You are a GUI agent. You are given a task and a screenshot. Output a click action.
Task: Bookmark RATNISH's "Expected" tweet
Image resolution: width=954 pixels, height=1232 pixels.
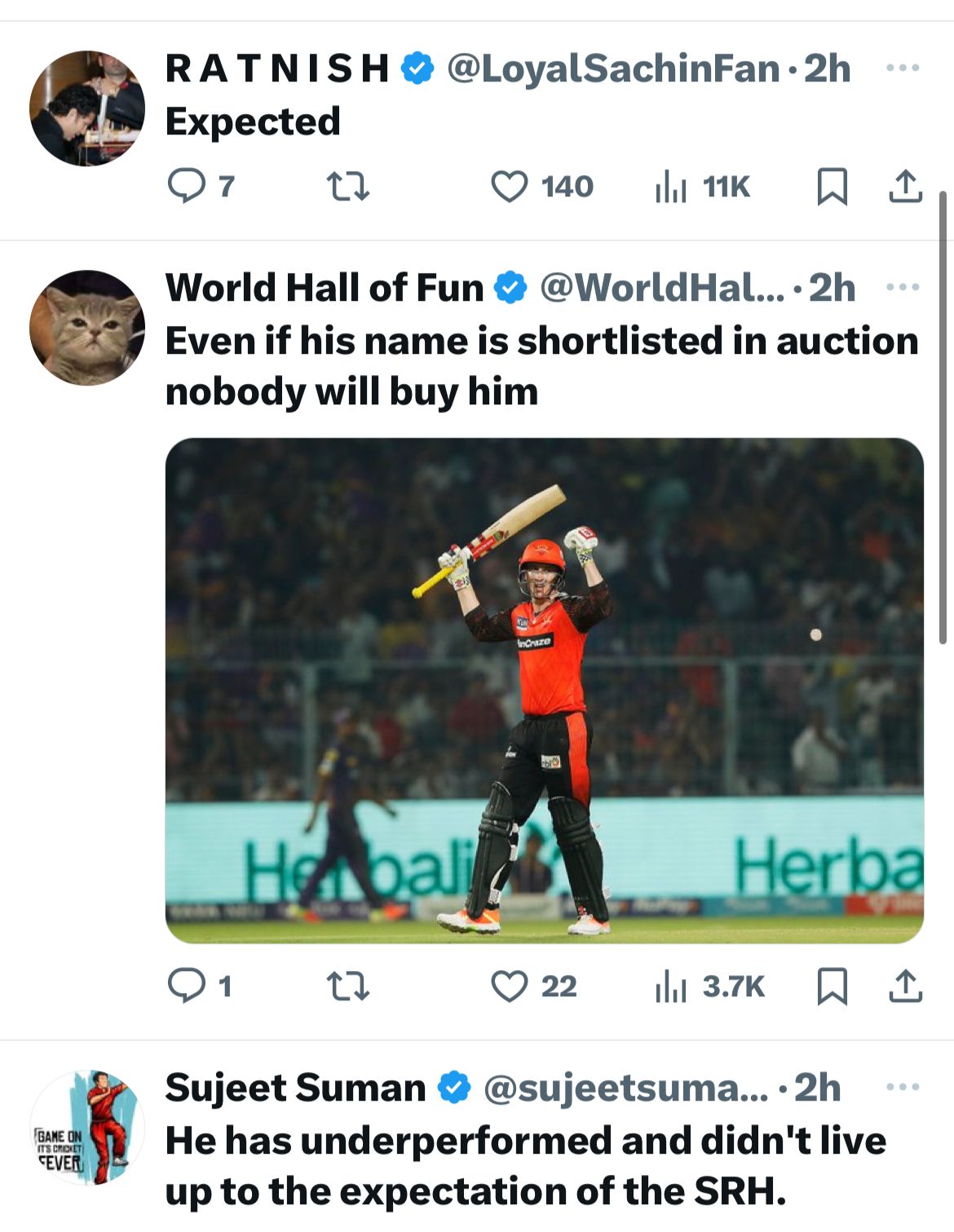pos(832,186)
